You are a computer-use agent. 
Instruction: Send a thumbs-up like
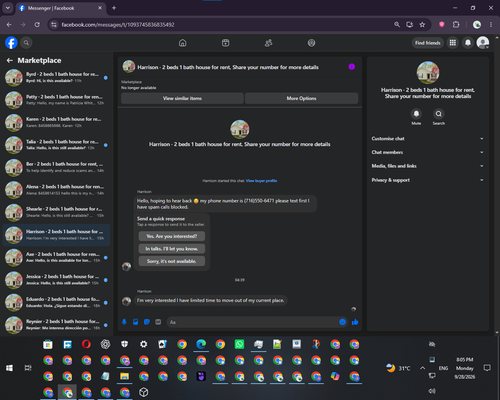coord(355,322)
